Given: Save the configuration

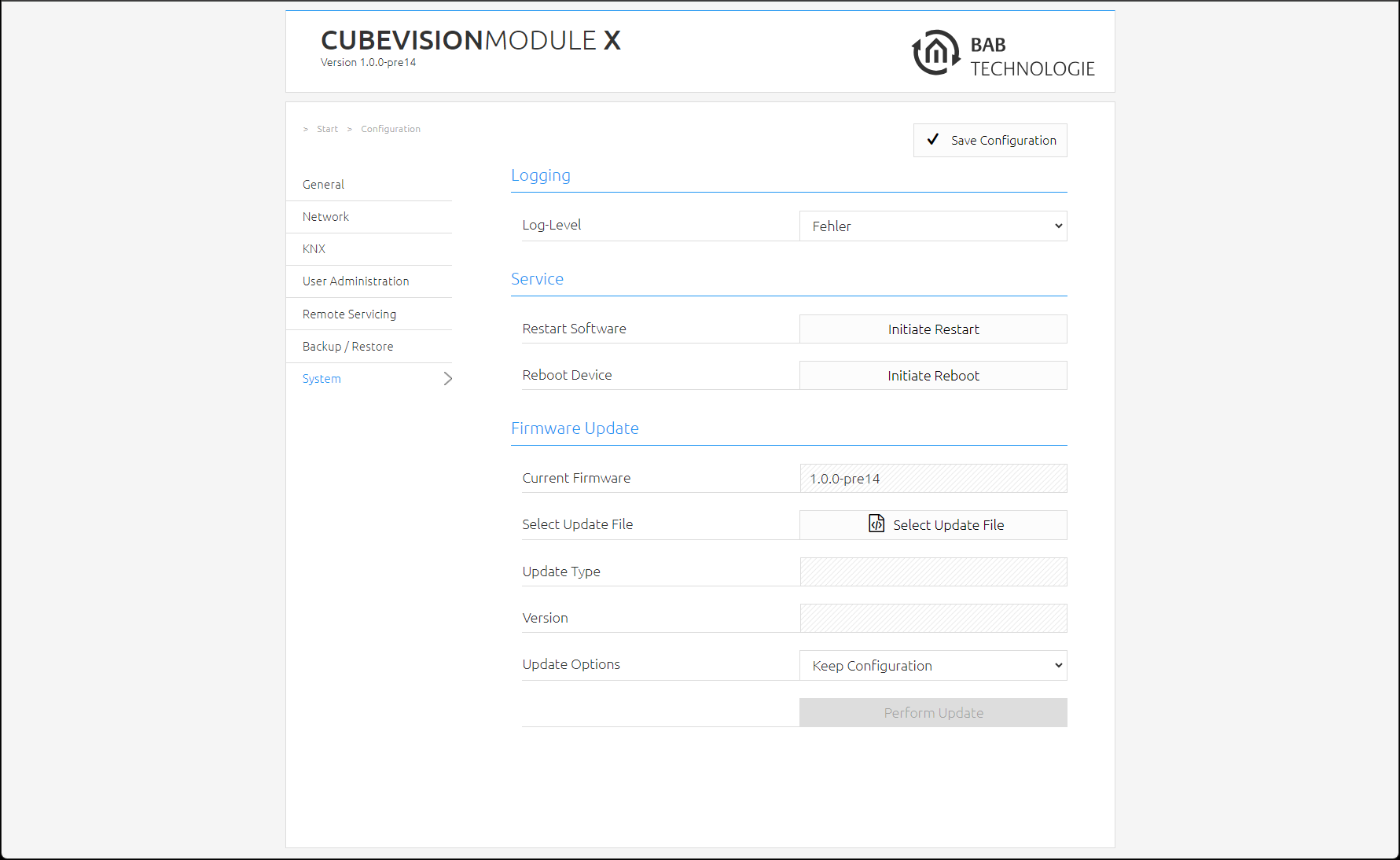Looking at the screenshot, I should pyautogui.click(x=990, y=140).
